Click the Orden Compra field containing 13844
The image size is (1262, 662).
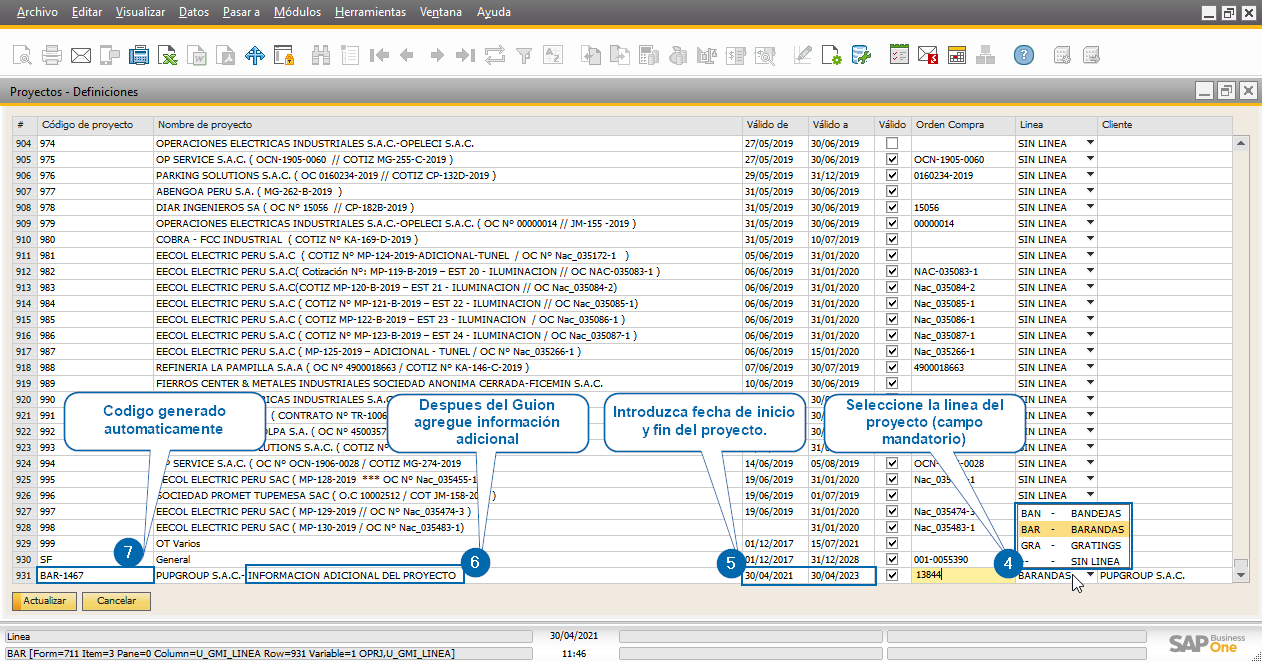pos(962,575)
